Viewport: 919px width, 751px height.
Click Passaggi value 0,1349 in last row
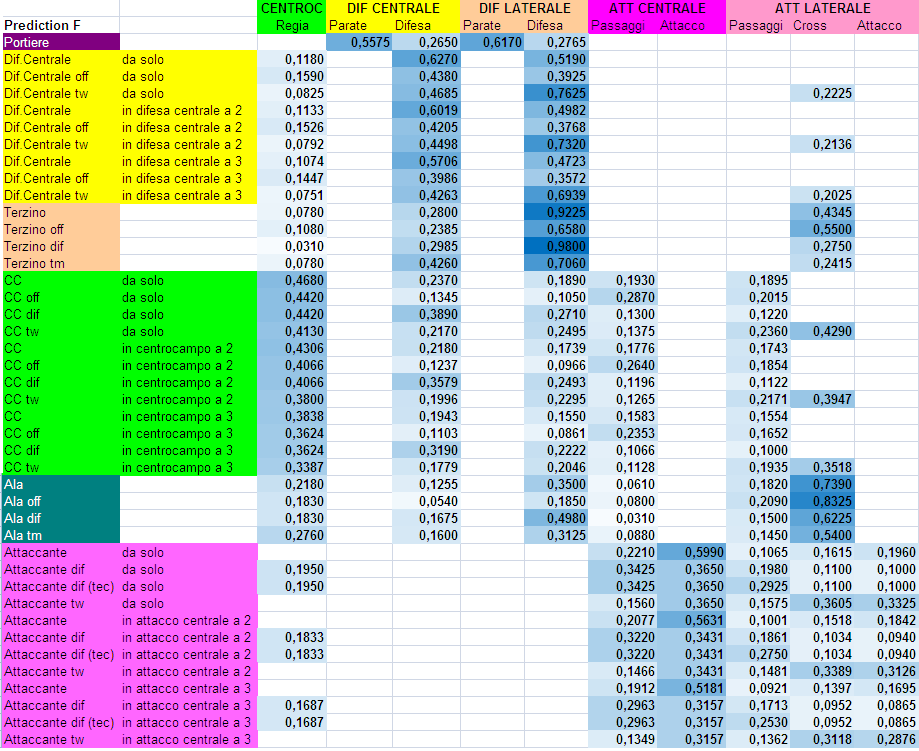click(x=622, y=739)
